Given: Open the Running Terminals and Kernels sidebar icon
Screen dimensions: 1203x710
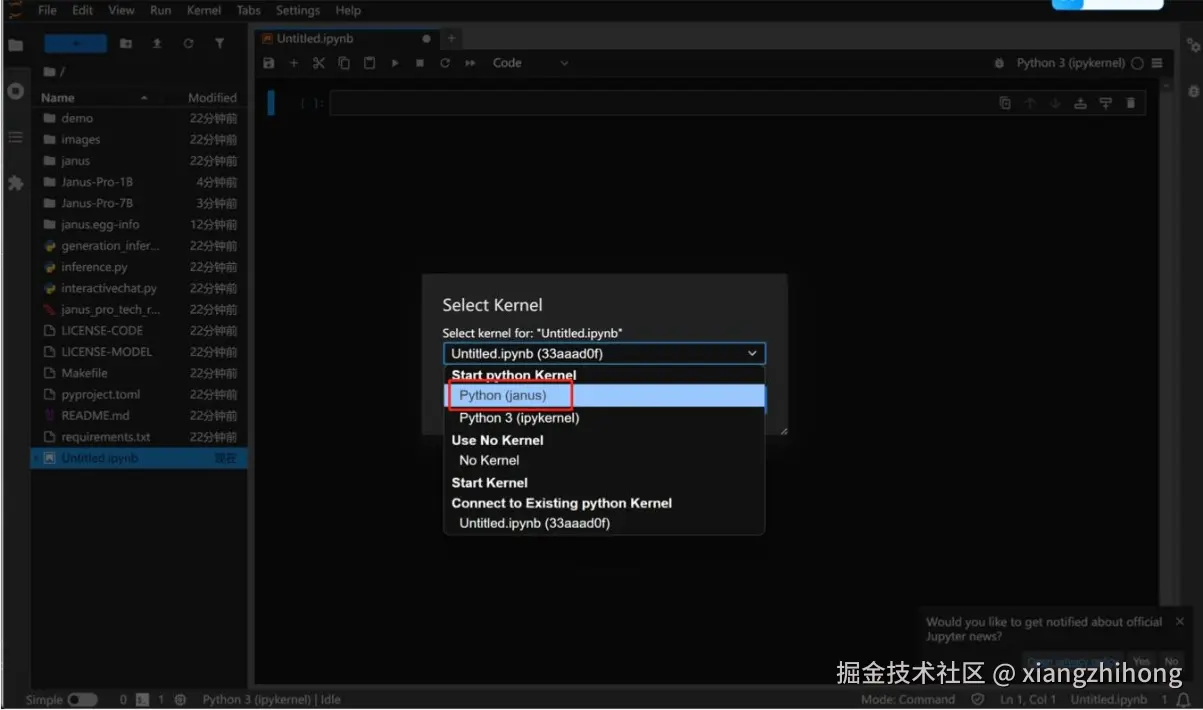Looking at the screenshot, I should click(x=15, y=91).
